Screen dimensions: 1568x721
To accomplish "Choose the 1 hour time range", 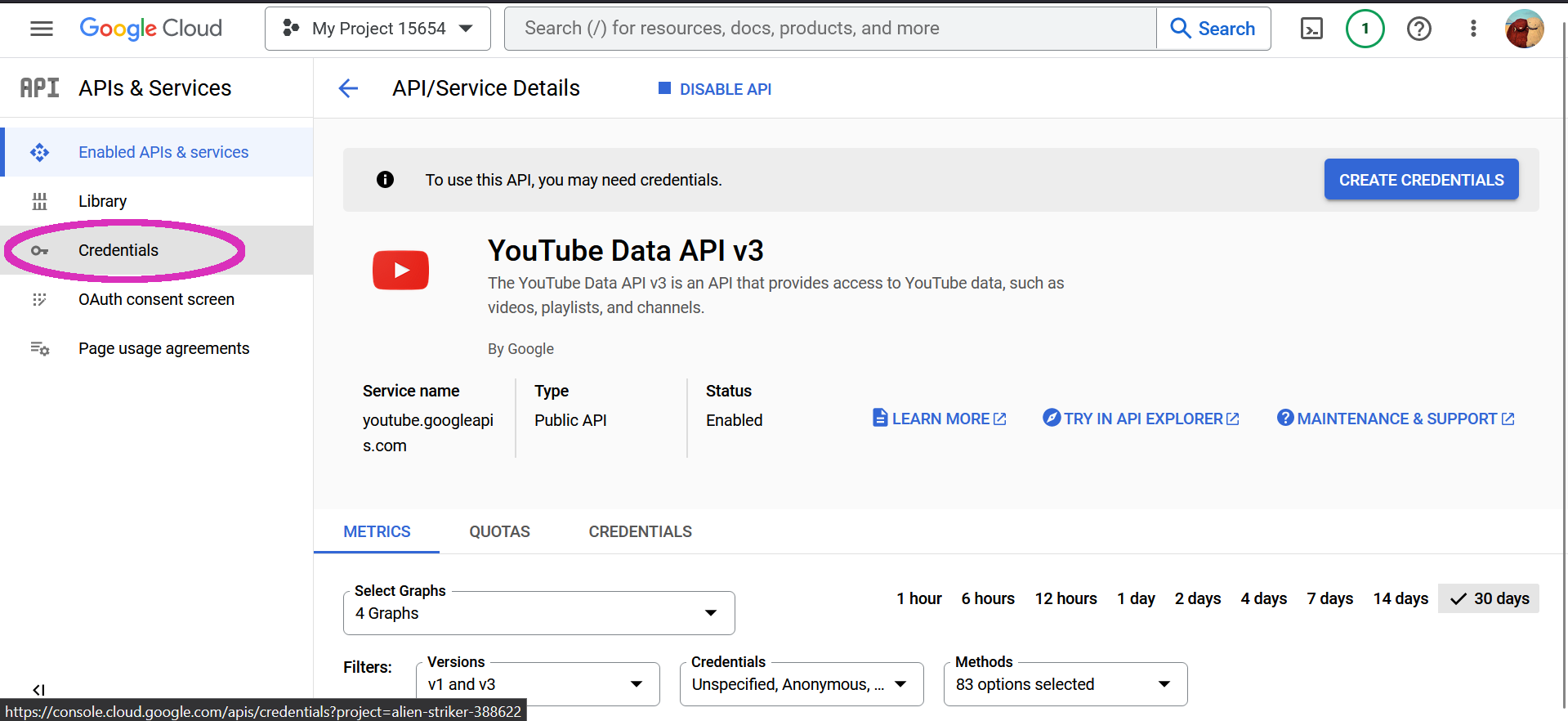I will (x=918, y=598).
